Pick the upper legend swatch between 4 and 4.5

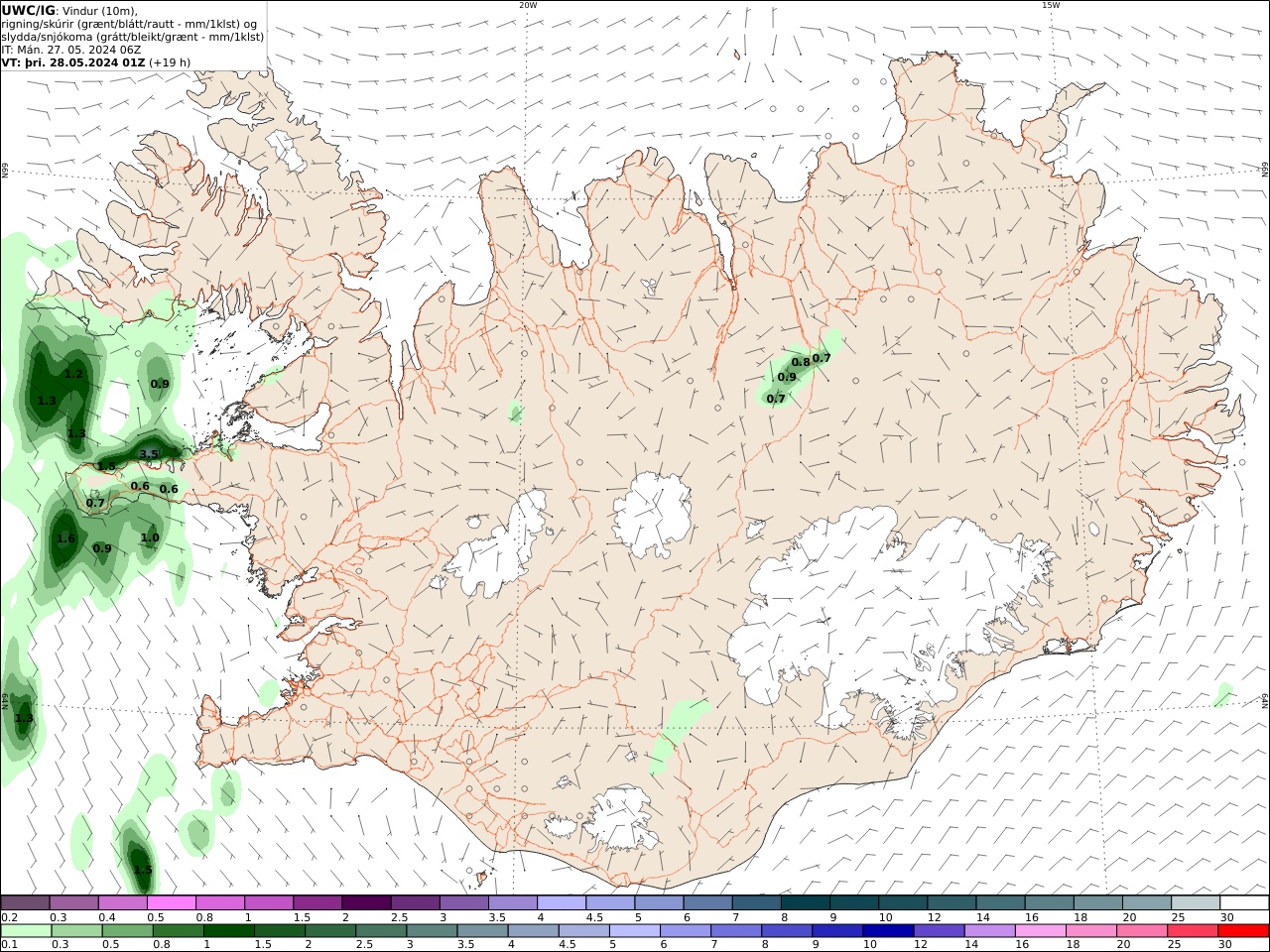point(562,902)
